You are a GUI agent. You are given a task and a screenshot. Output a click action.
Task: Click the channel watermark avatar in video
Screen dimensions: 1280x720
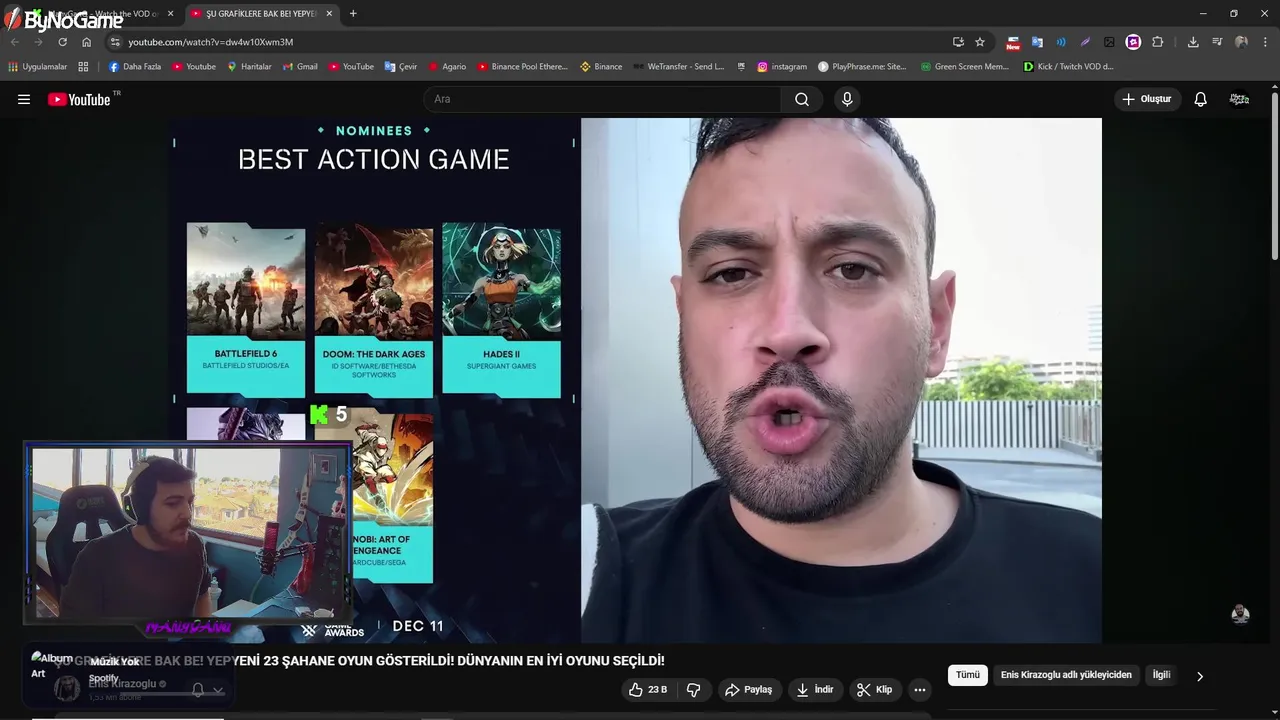[1240, 615]
